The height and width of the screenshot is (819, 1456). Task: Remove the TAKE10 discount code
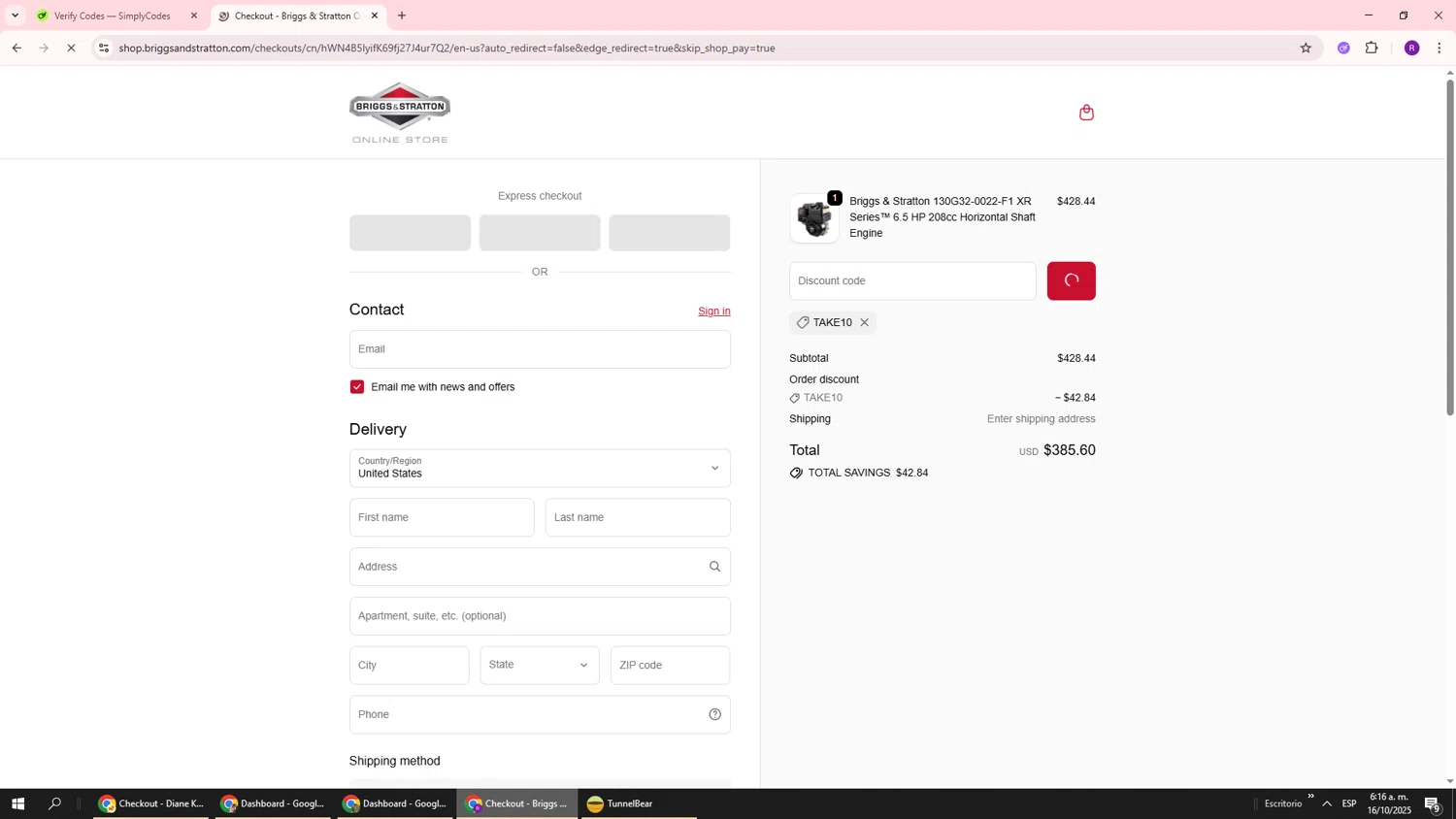864,323
